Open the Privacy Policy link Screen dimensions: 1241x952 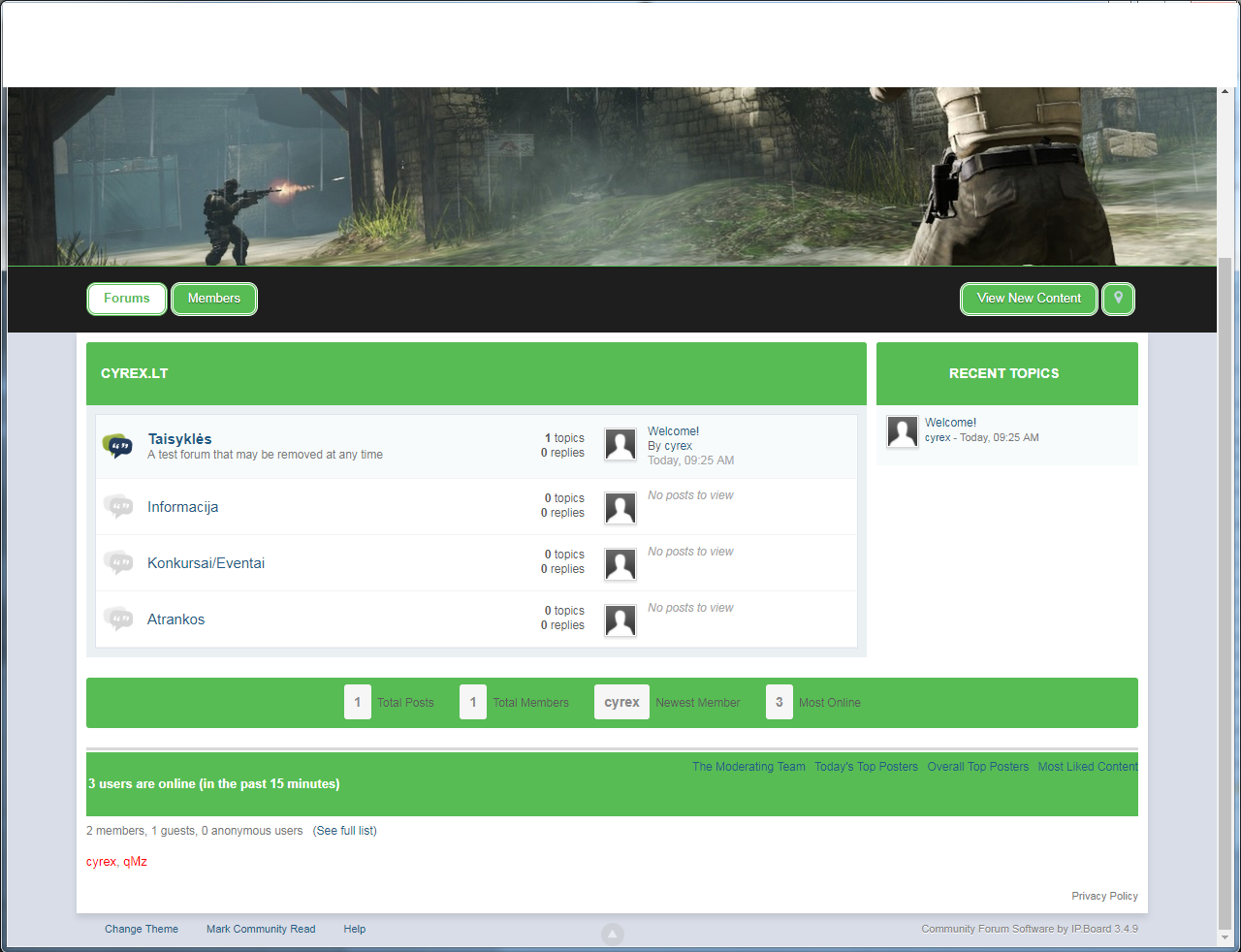click(1104, 896)
